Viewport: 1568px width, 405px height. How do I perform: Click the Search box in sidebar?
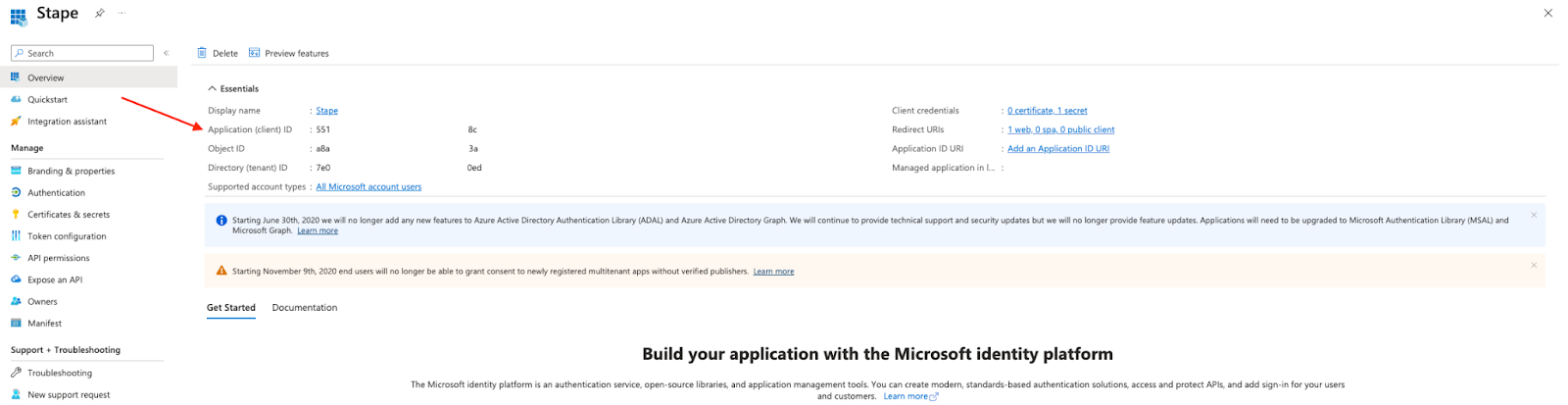click(x=82, y=53)
